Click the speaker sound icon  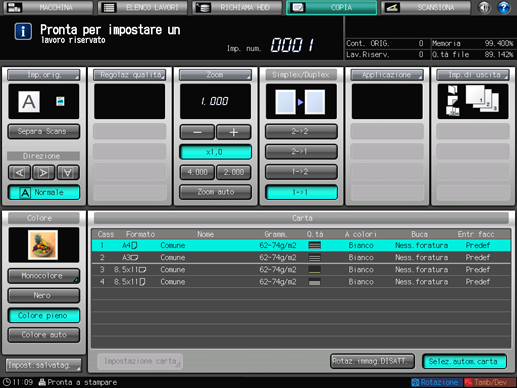pos(484,7)
